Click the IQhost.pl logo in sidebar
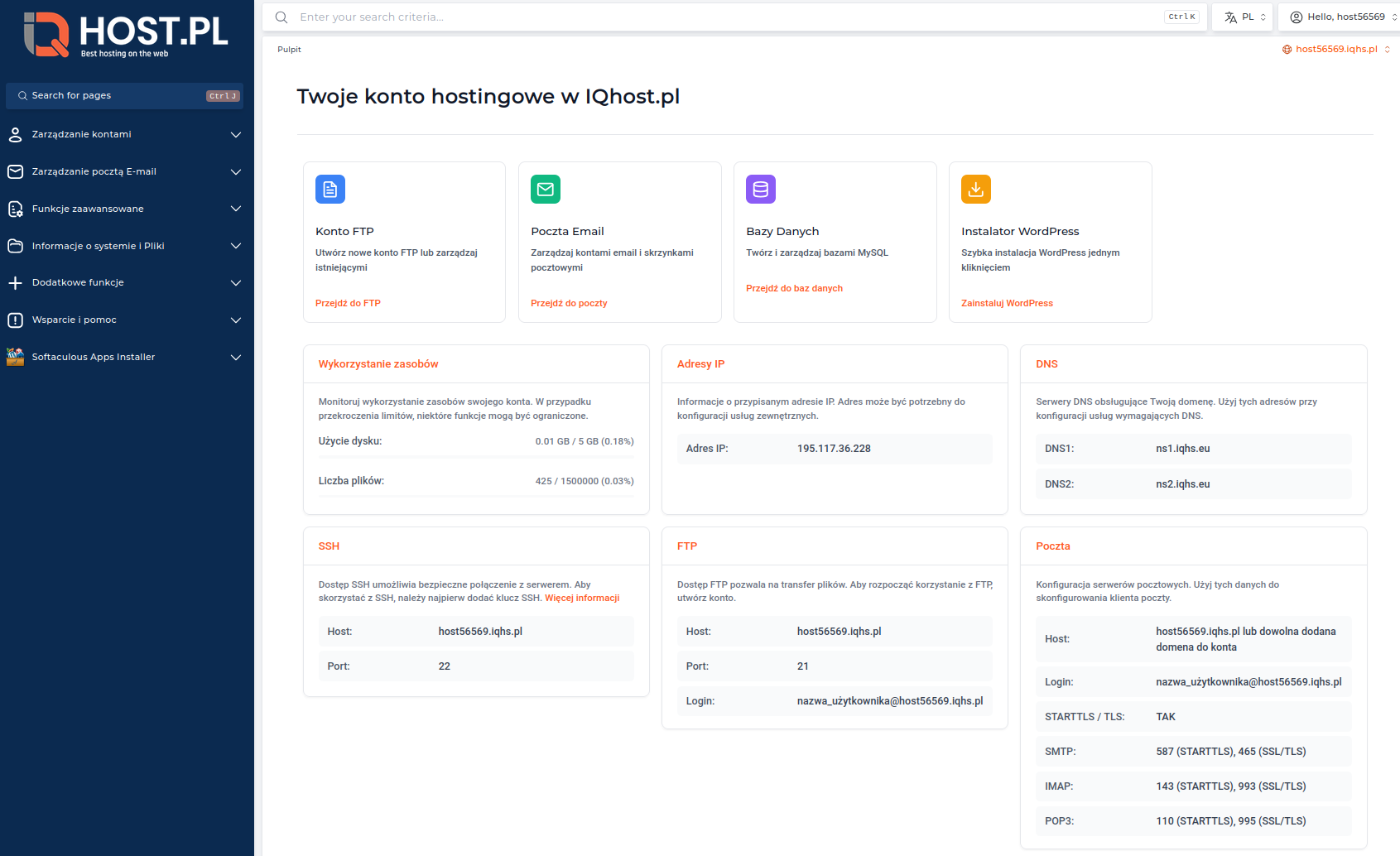This screenshot has height=856, width=1400. tap(126, 36)
